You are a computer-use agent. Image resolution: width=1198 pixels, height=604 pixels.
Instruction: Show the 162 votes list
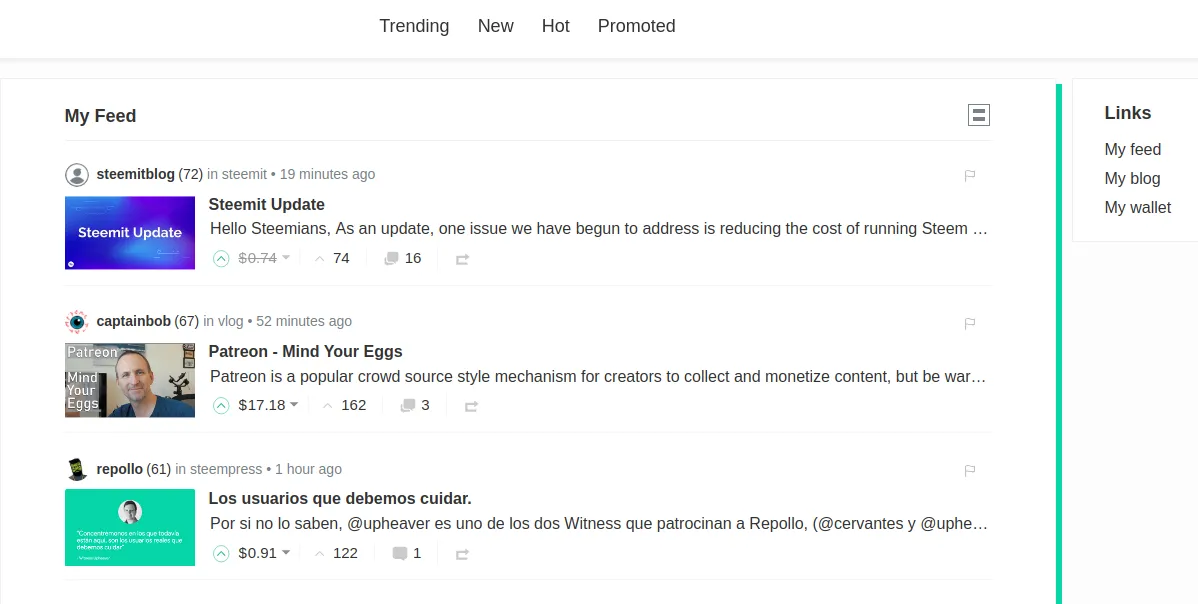coord(344,405)
